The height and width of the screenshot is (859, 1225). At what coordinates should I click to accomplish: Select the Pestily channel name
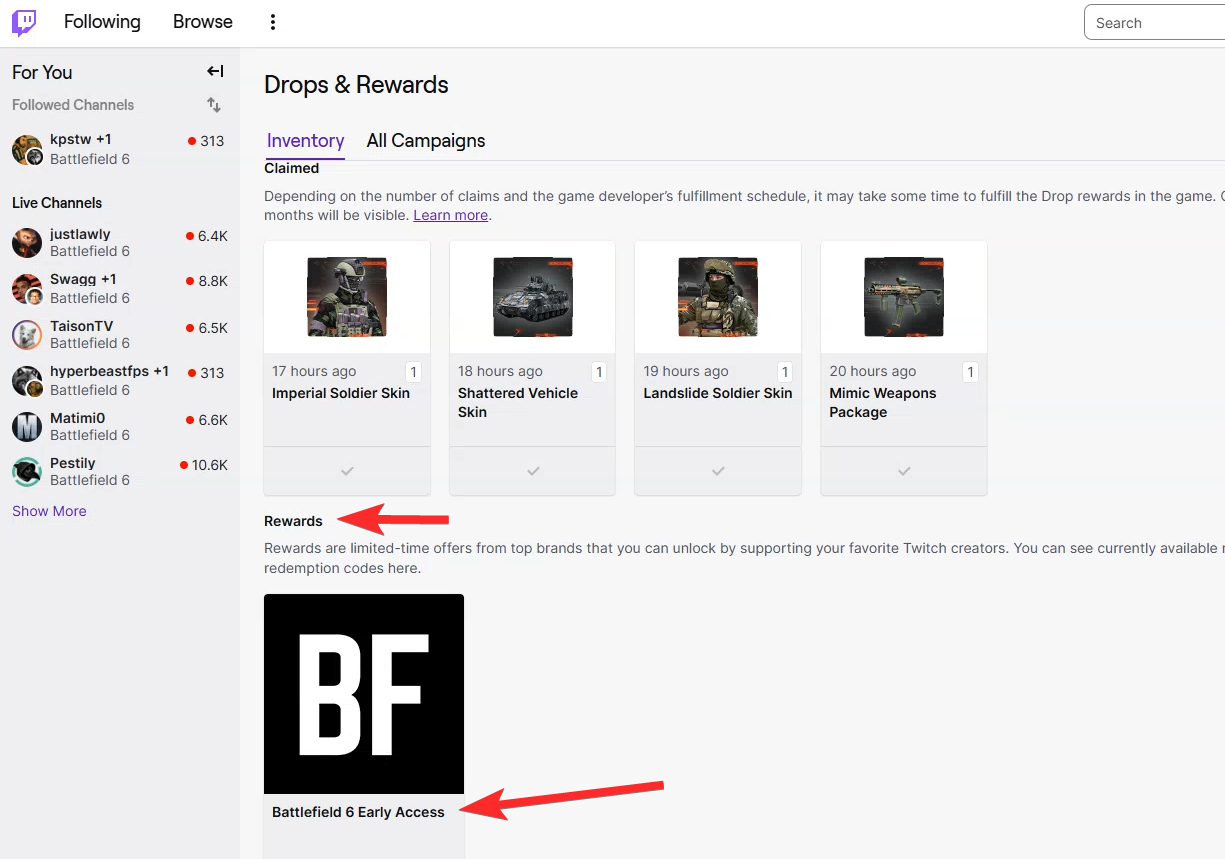pyautogui.click(x=73, y=463)
